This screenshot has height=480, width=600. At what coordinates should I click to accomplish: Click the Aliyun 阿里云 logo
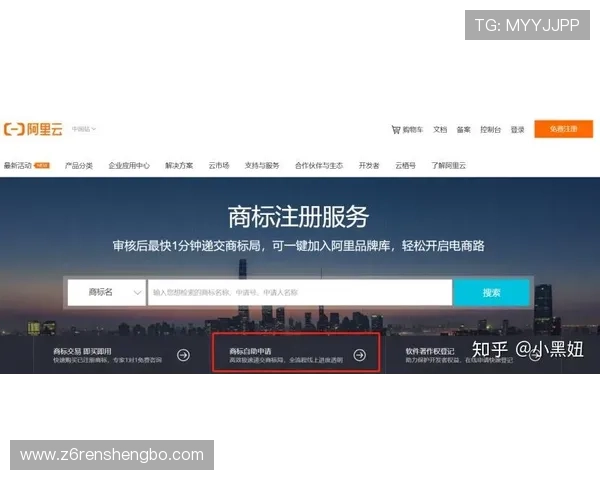pos(33,129)
